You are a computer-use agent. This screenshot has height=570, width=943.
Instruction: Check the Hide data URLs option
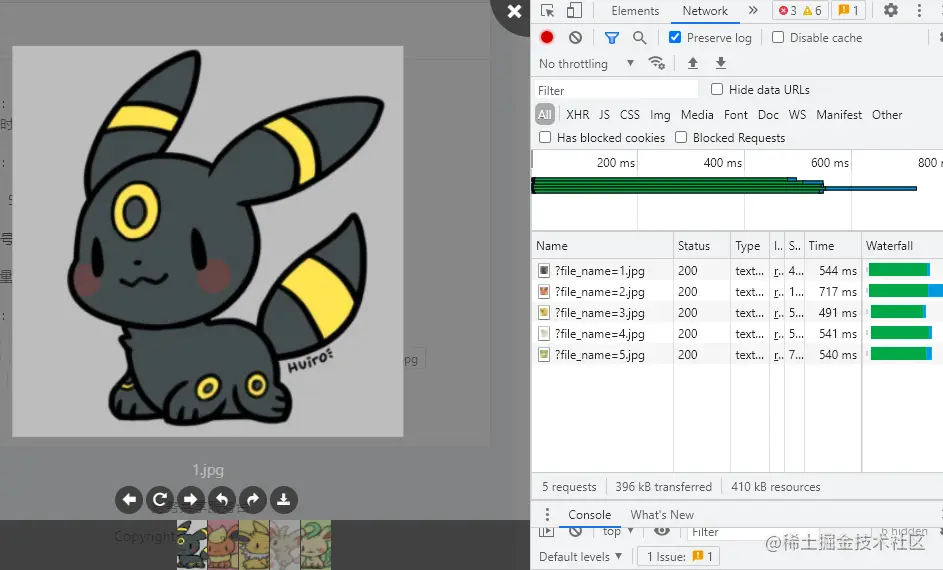pyautogui.click(x=717, y=90)
